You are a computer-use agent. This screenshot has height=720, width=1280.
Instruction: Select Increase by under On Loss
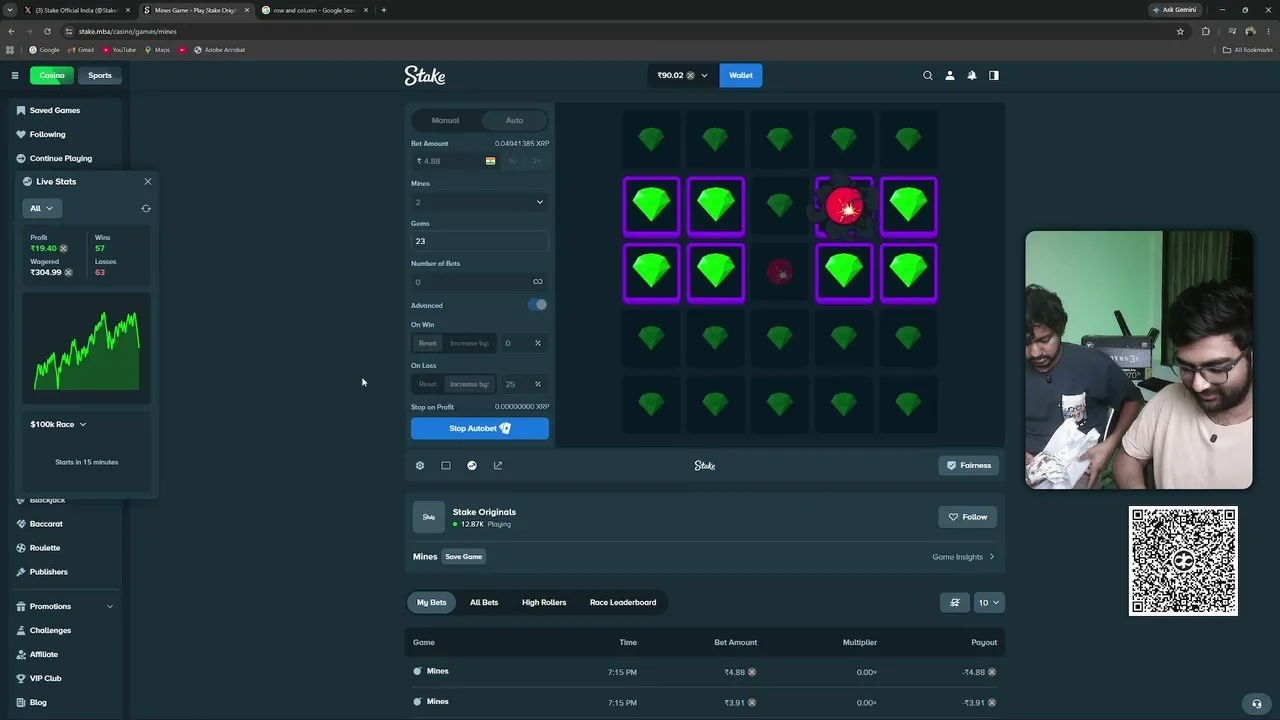coord(469,384)
